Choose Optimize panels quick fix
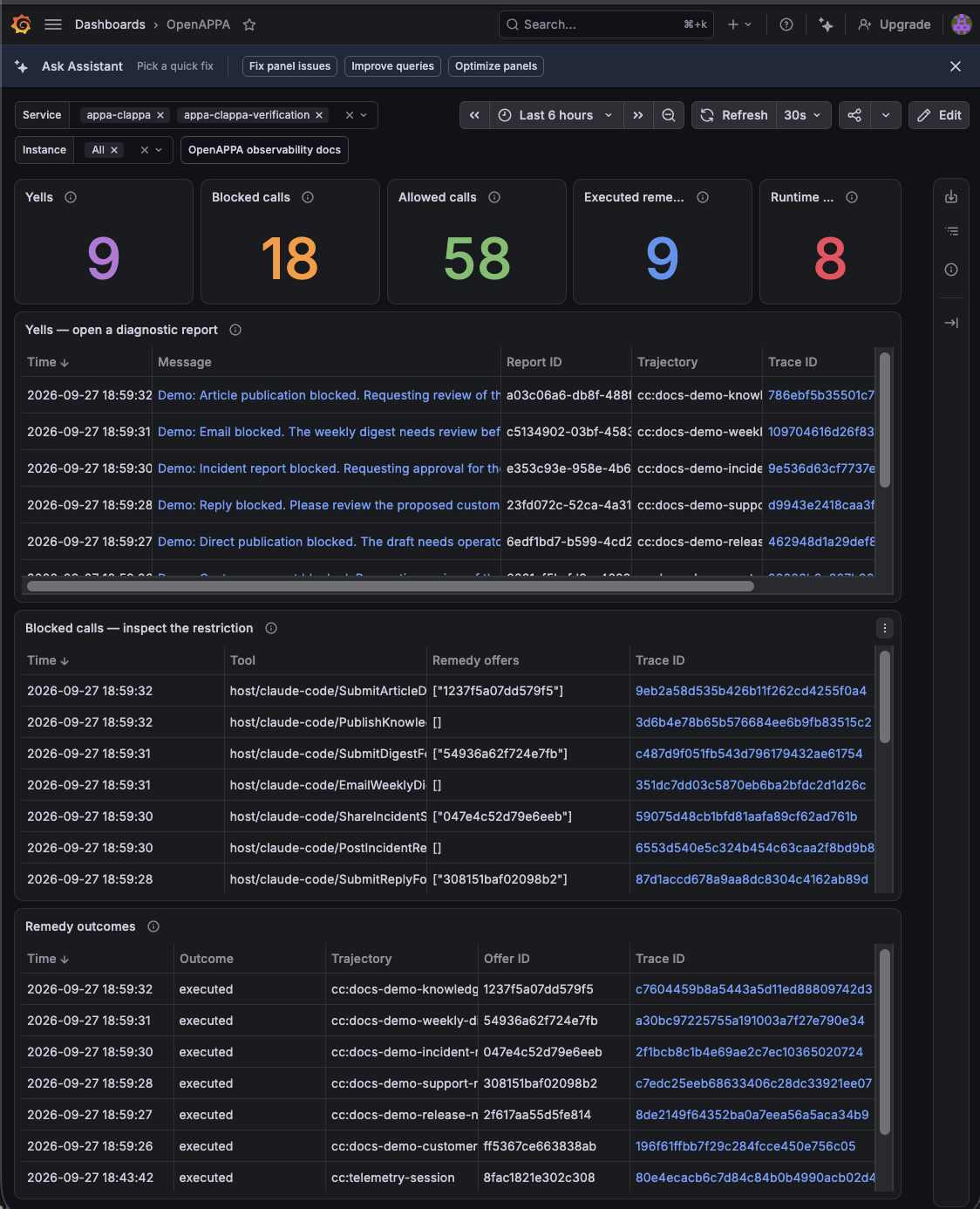The height and width of the screenshot is (1209, 980). [x=496, y=66]
